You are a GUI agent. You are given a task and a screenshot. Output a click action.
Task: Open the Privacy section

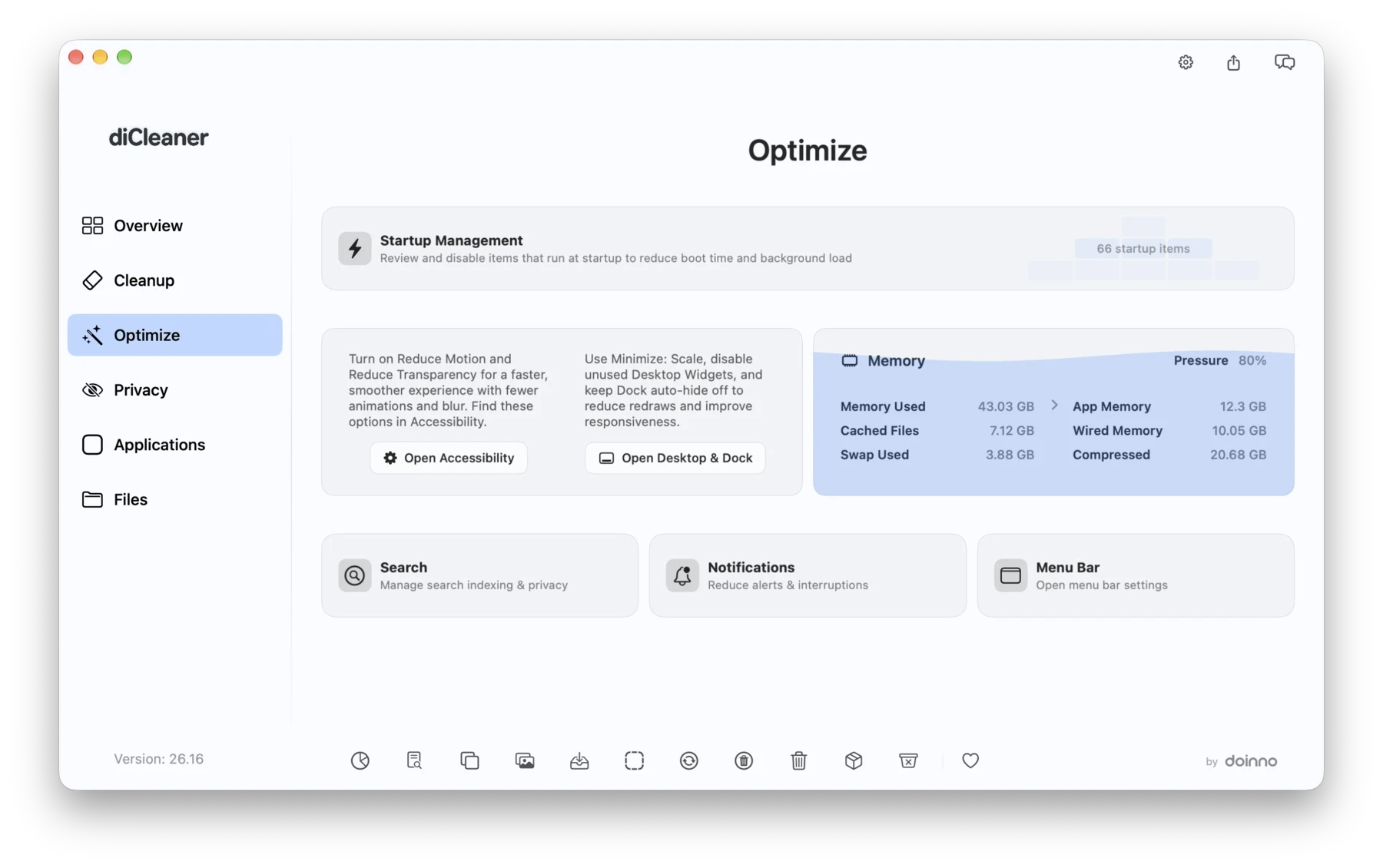(x=175, y=390)
